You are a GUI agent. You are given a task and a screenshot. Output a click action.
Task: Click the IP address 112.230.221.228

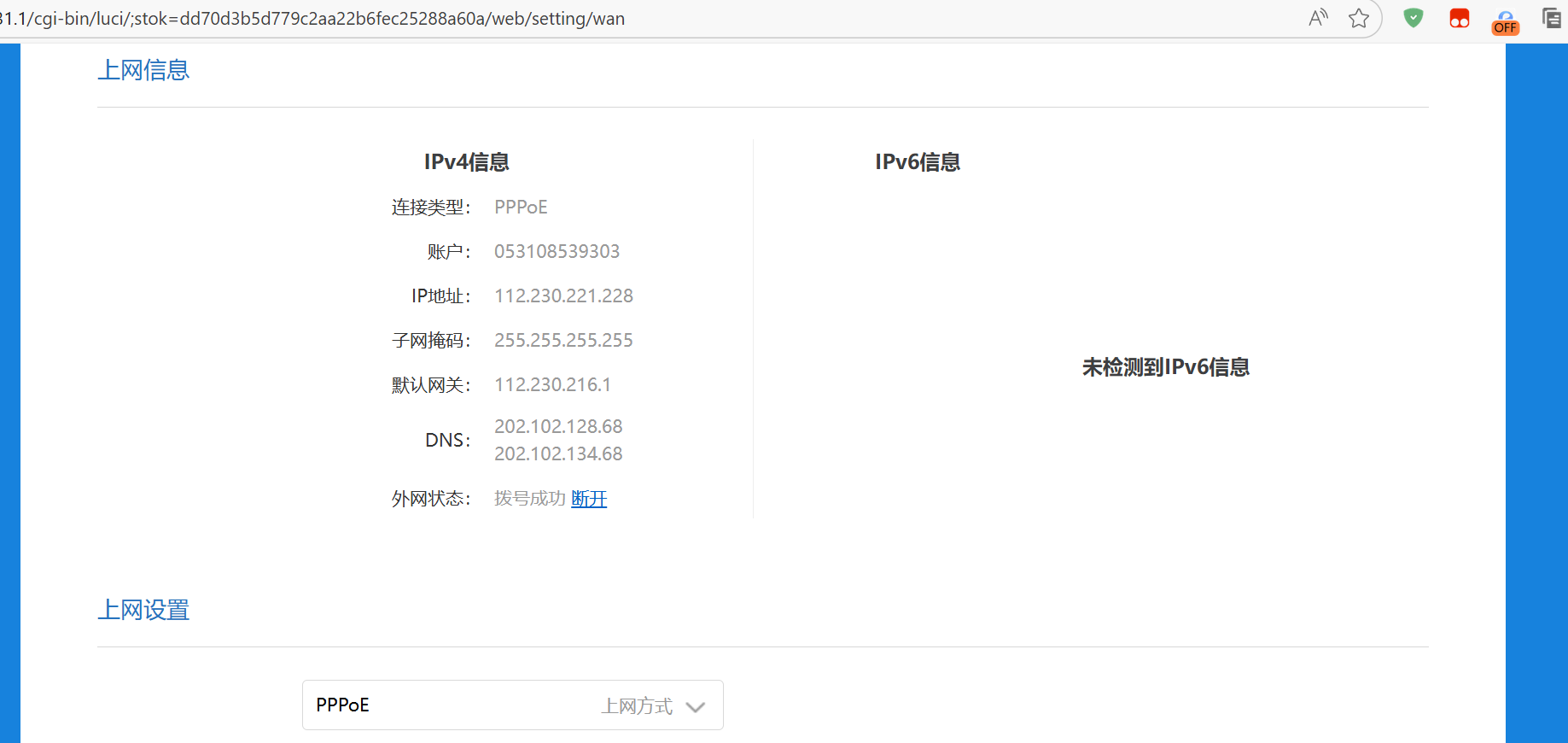click(x=564, y=296)
